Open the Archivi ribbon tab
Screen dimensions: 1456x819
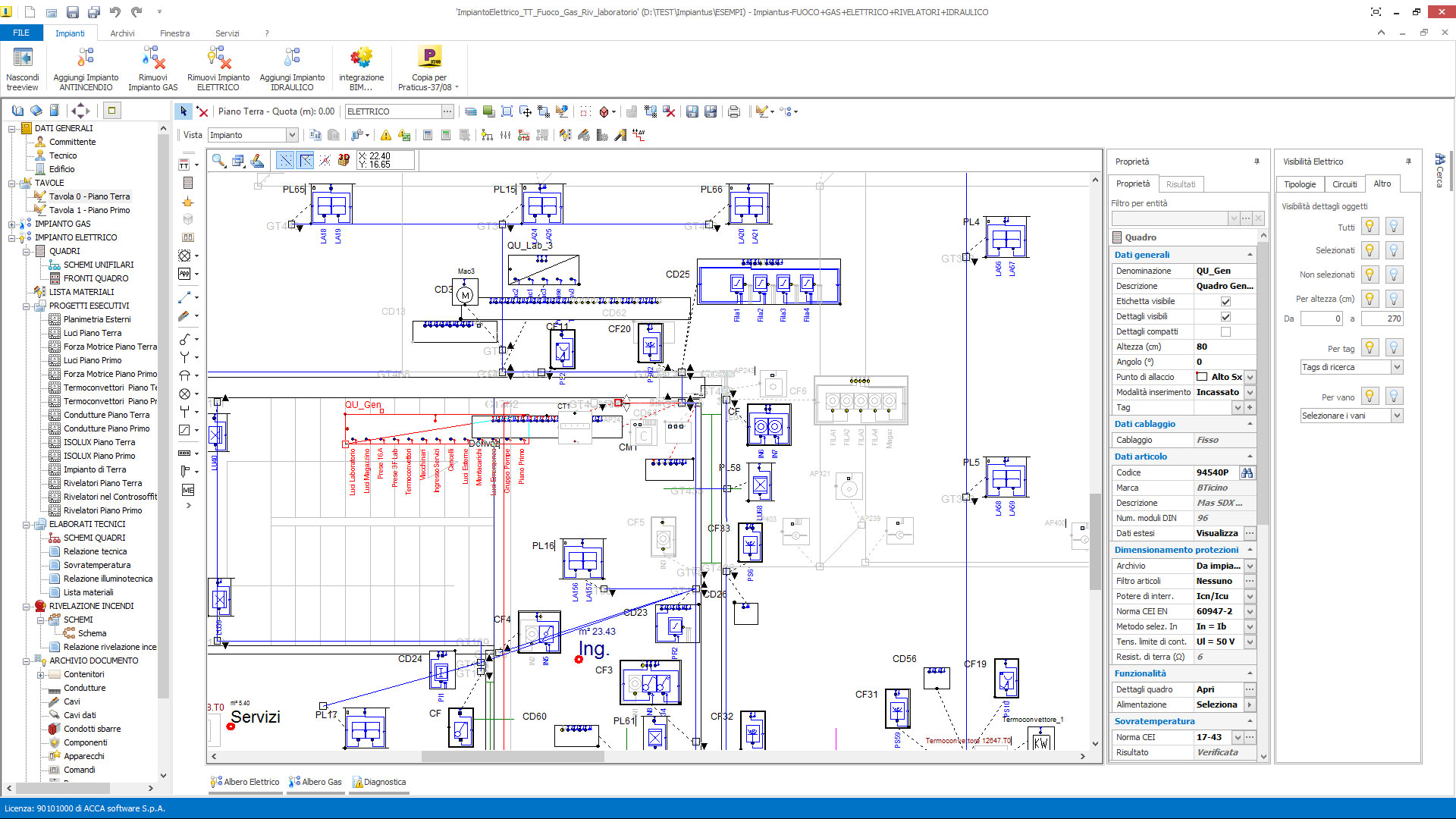[x=122, y=33]
